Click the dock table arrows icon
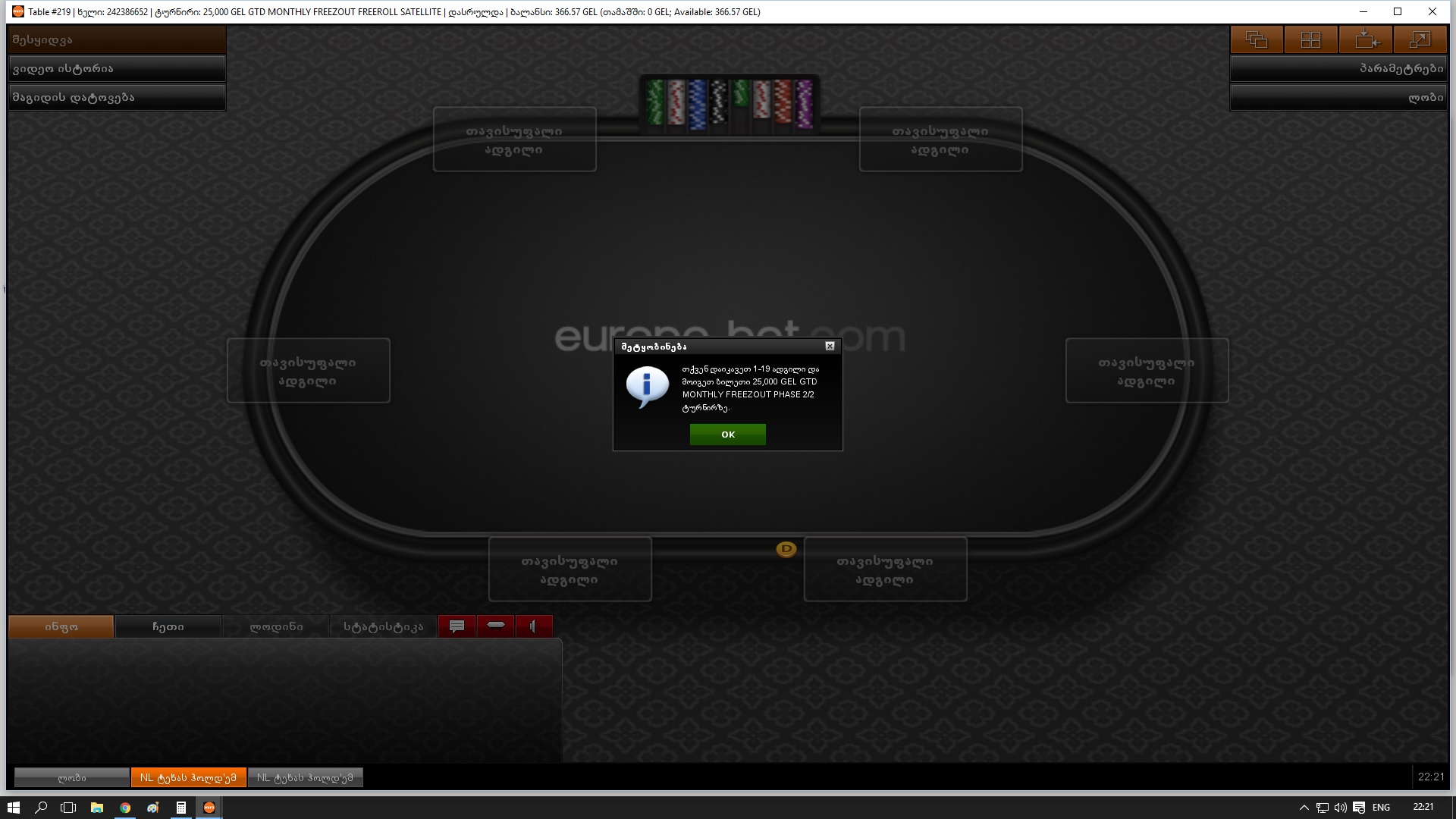 pyautogui.click(x=1366, y=39)
